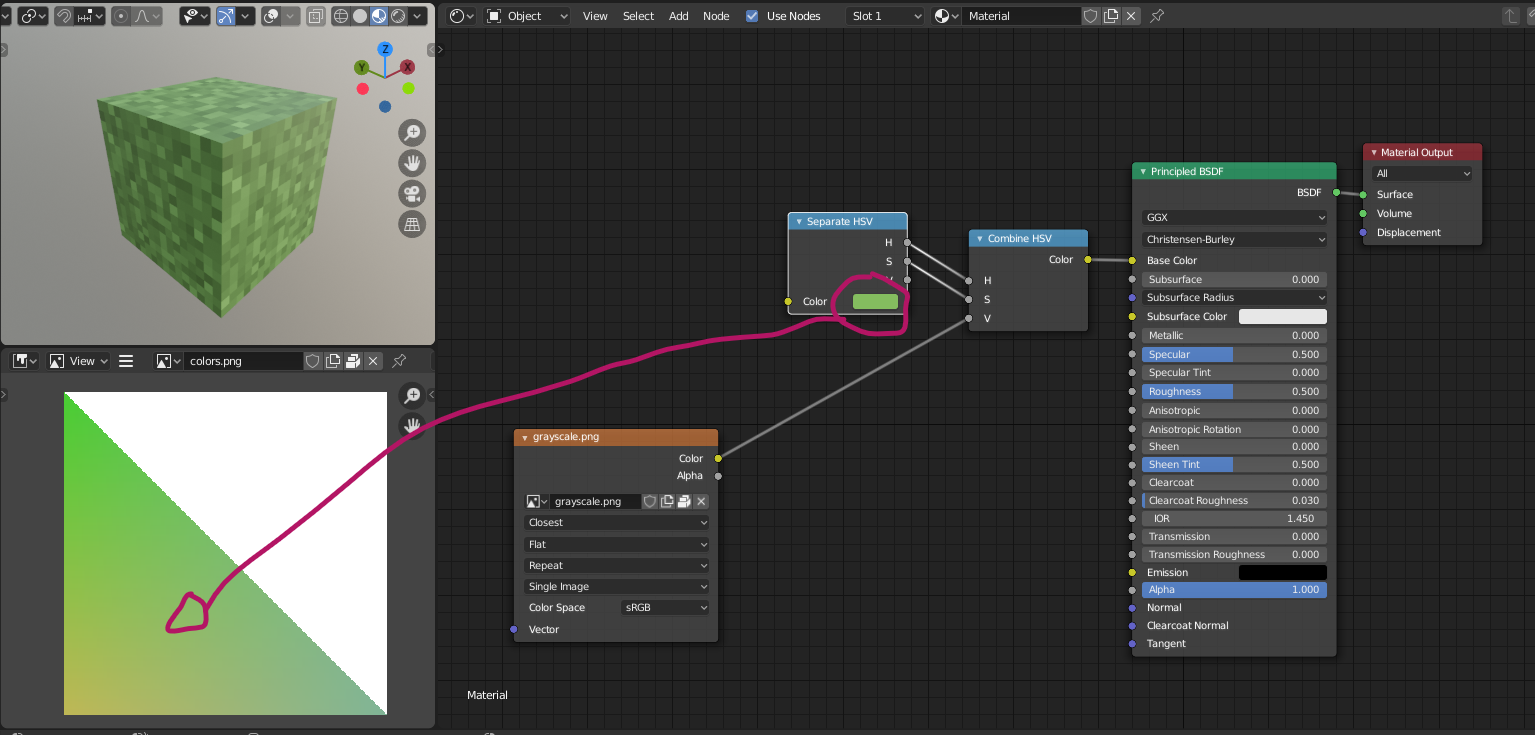This screenshot has width=1535, height=735.
Task: Open the image editor View mode dropdown
Action: pos(77,361)
